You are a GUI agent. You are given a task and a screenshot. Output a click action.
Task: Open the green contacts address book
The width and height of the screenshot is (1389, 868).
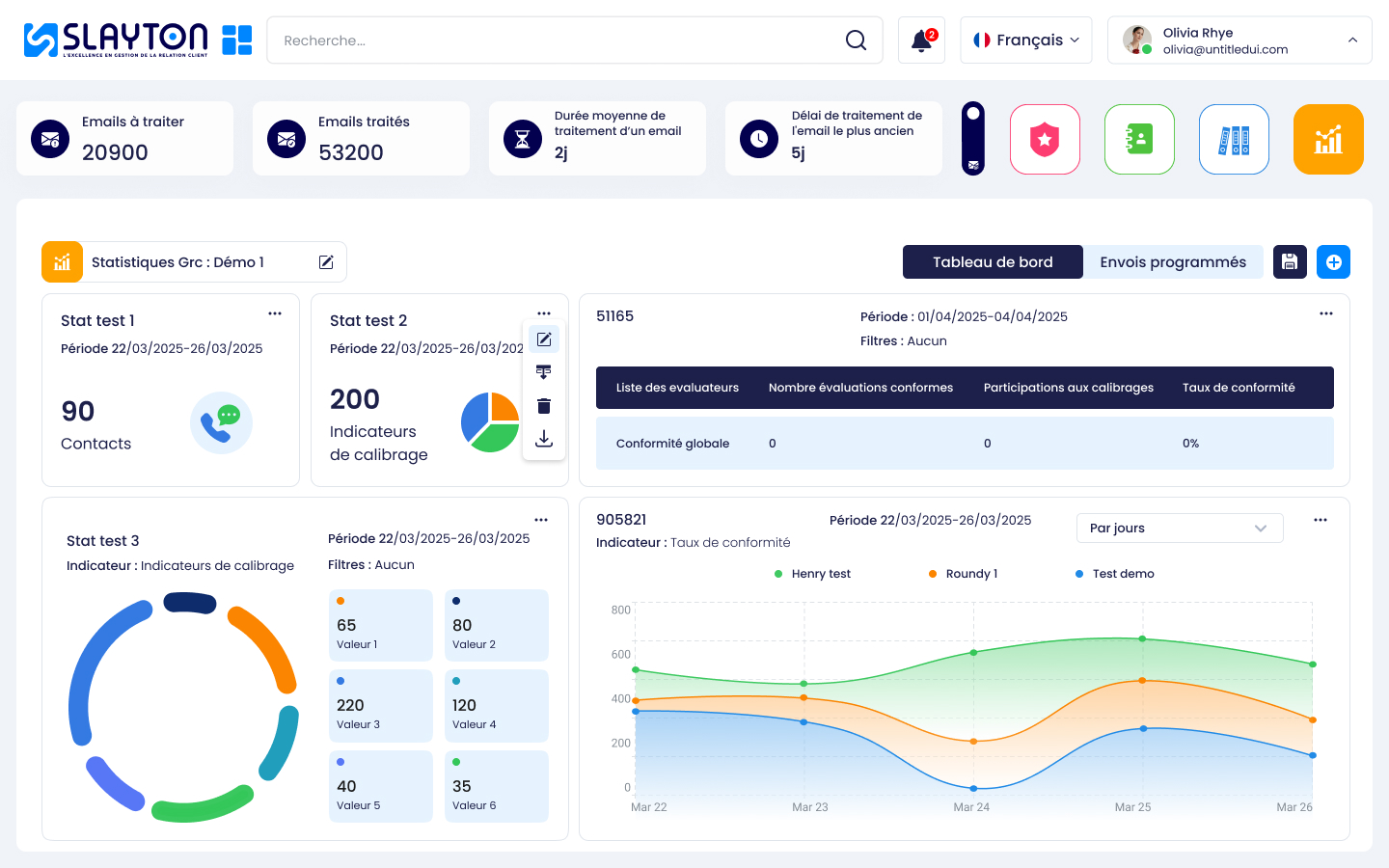pos(1139,140)
